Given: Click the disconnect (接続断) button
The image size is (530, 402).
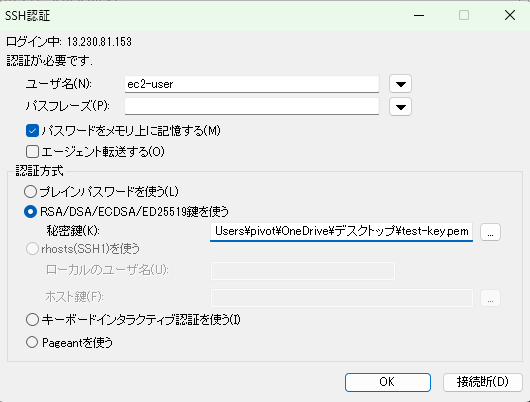Looking at the screenshot, I should (x=483, y=382).
